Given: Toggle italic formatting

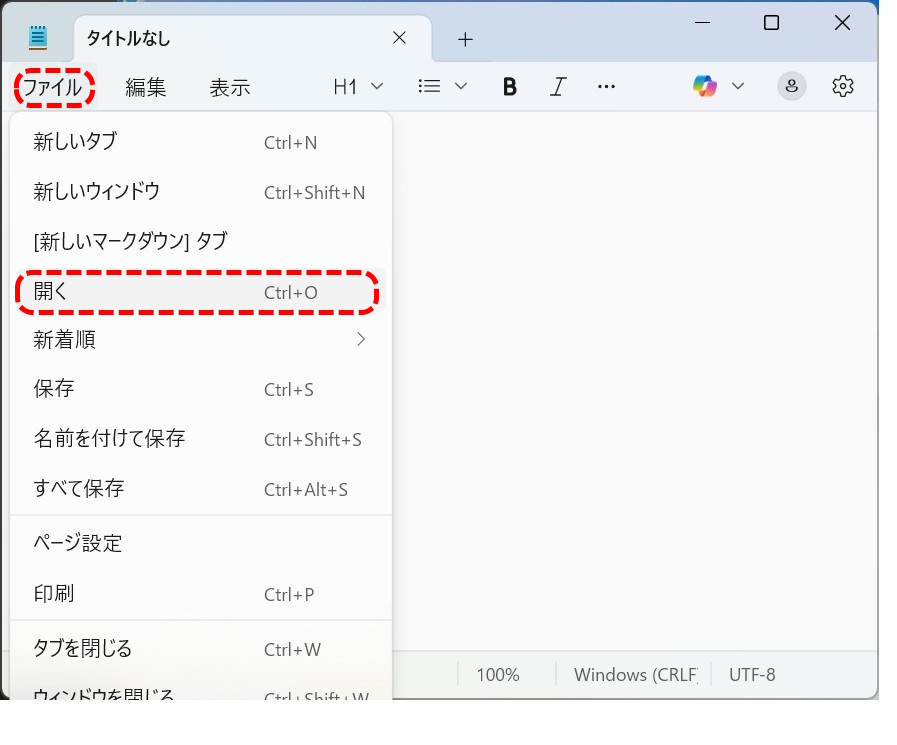Looking at the screenshot, I should (x=557, y=86).
